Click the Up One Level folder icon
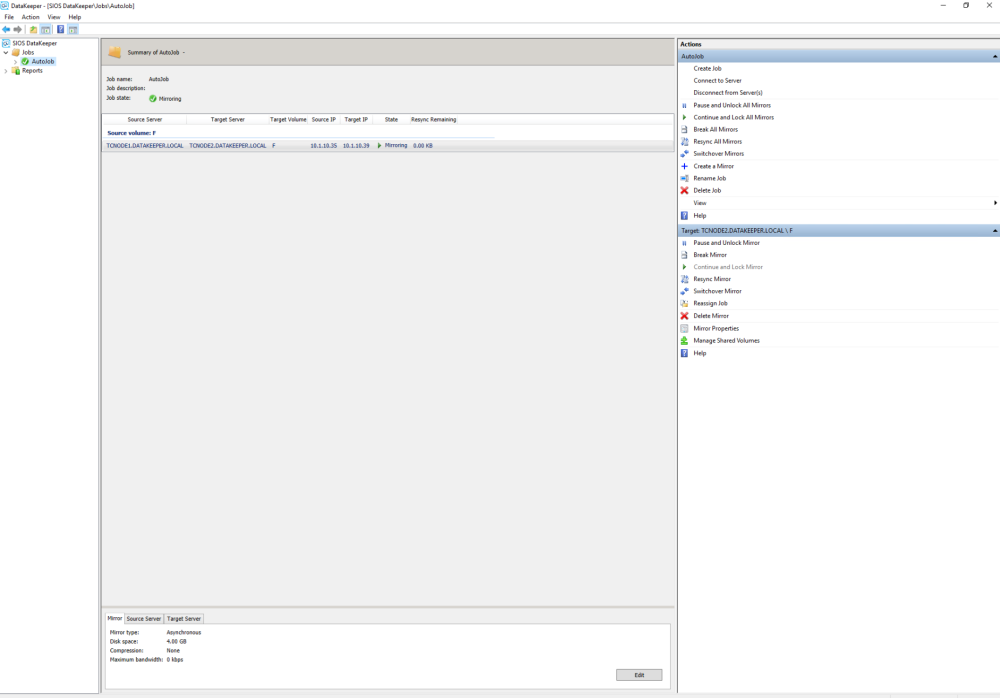 pos(33,29)
